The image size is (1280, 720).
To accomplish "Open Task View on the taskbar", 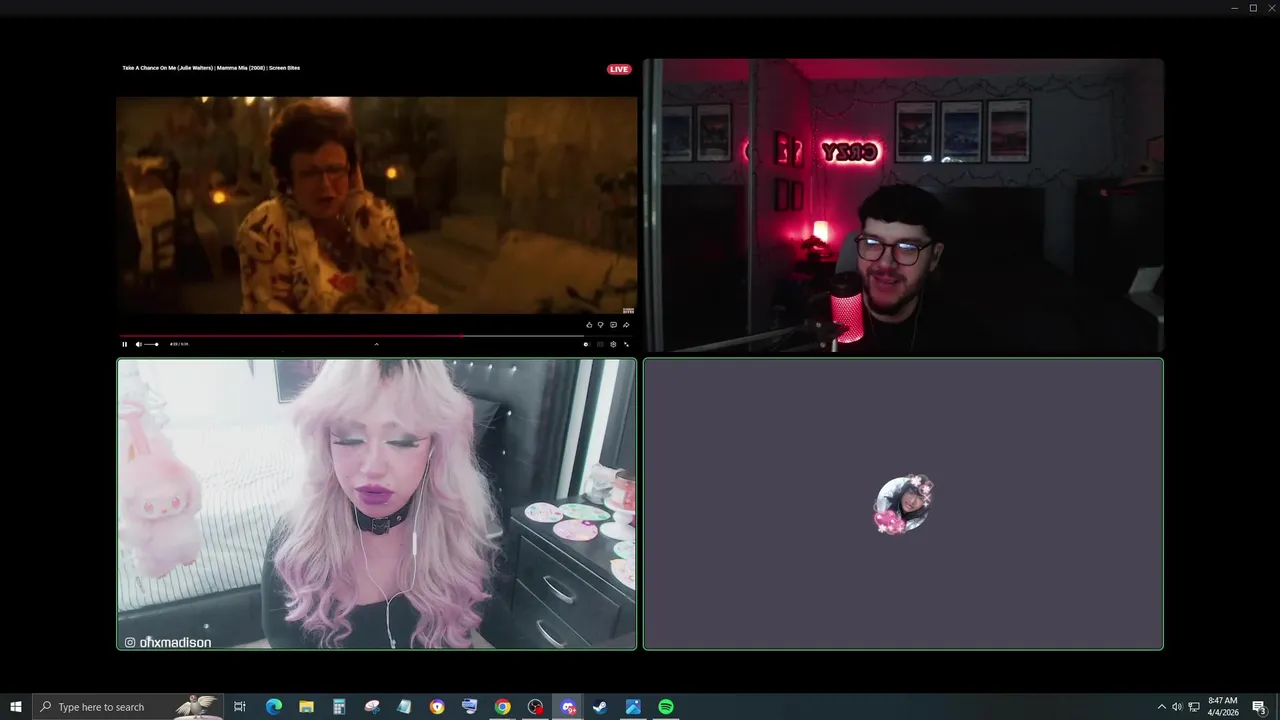I will (x=240, y=707).
